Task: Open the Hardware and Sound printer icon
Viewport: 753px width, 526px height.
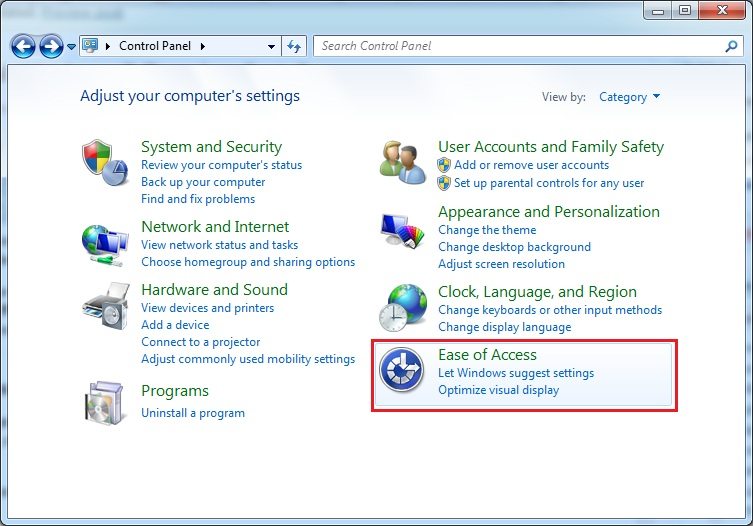Action: (x=106, y=306)
